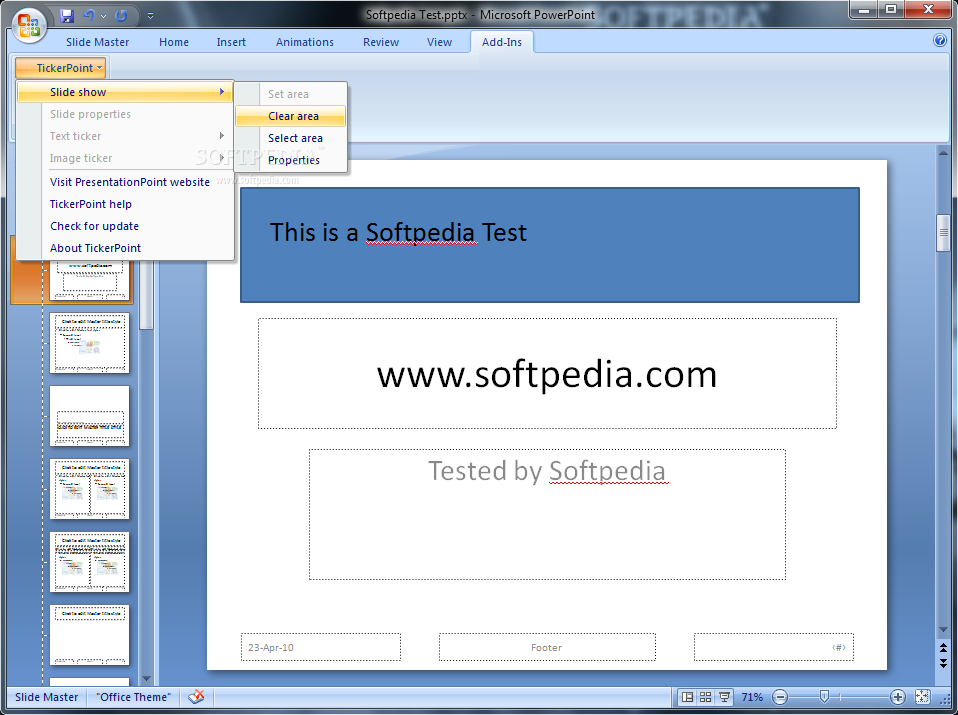Go to the Review tab
This screenshot has height=715, width=958.
381,42
